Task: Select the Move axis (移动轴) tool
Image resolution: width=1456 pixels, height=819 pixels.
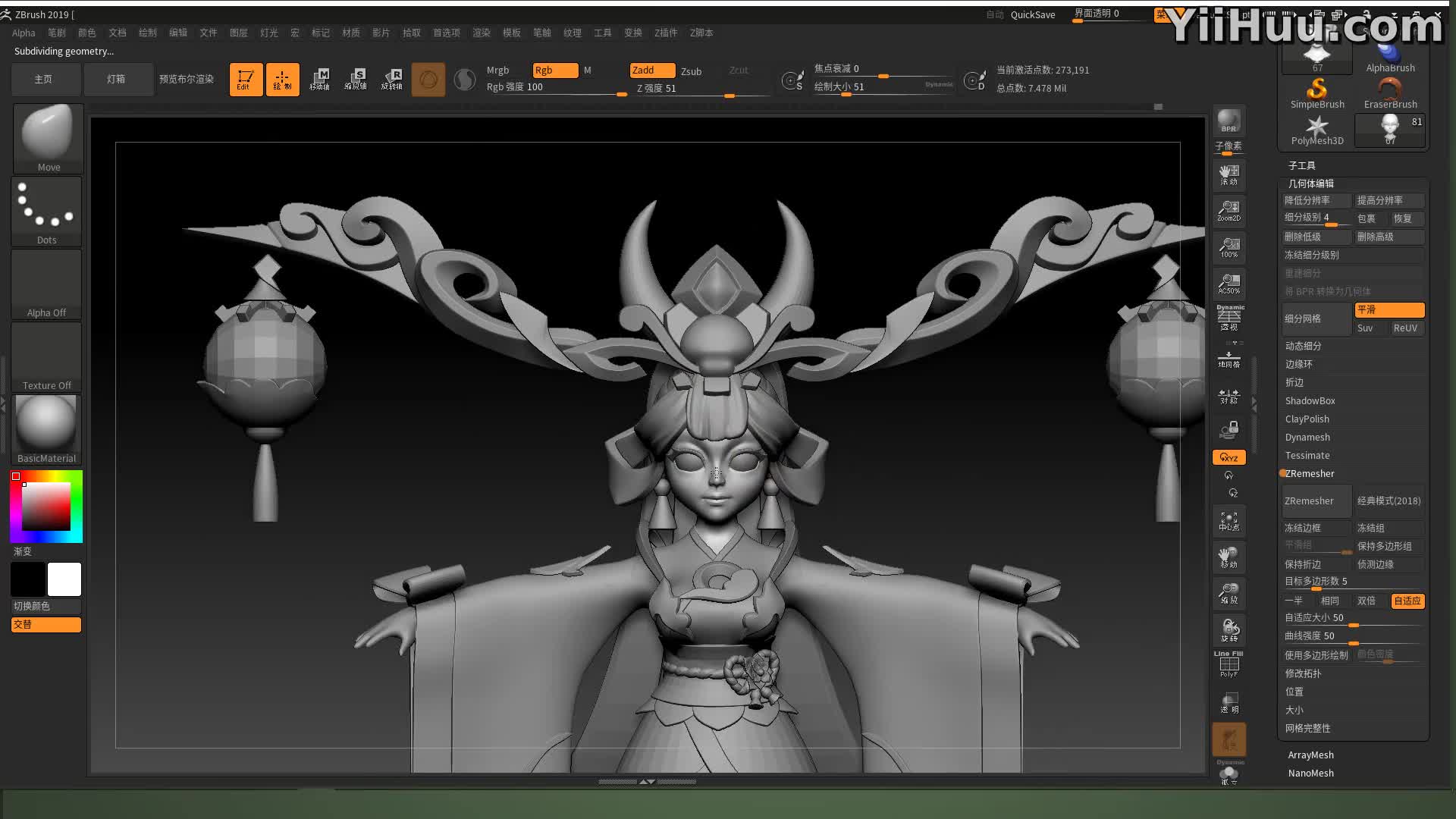Action: click(319, 80)
